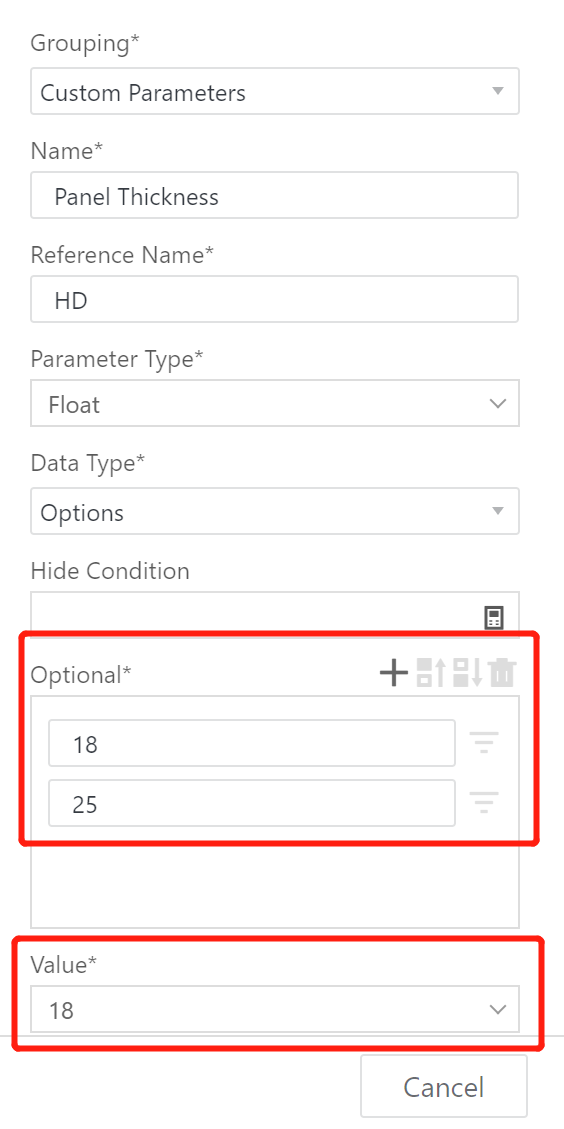
Task: Click into the Hide Condition text box
Action: tap(274, 613)
